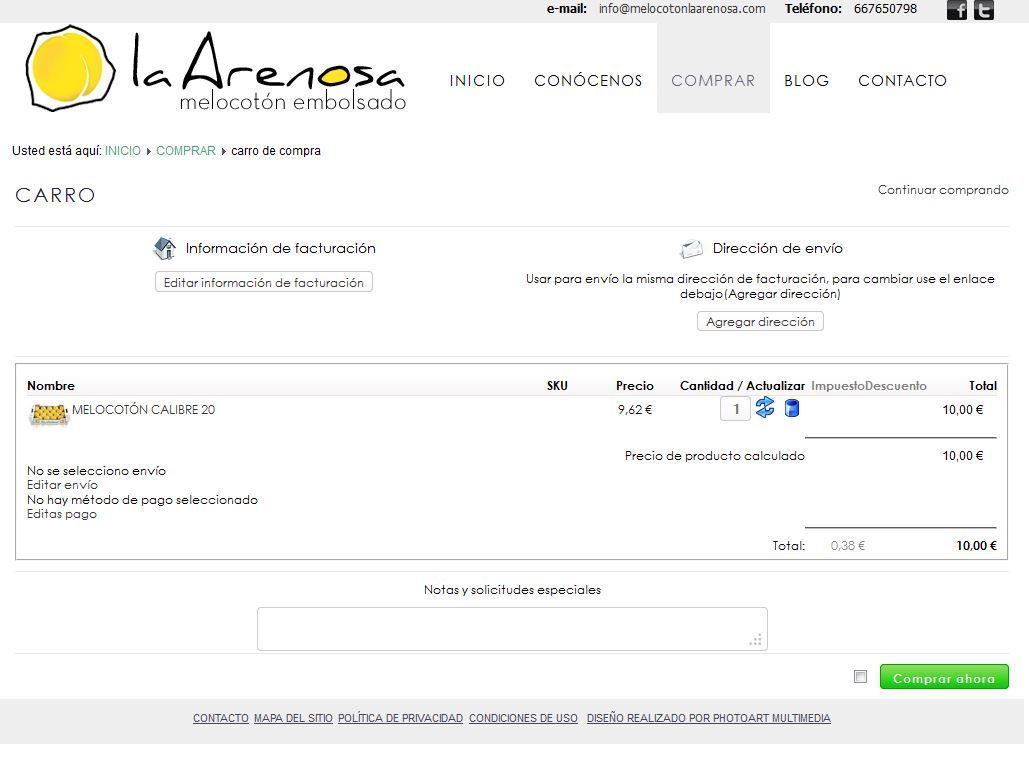Click the phone number 667650798
Screen dimensions: 1029x765
[885, 9]
